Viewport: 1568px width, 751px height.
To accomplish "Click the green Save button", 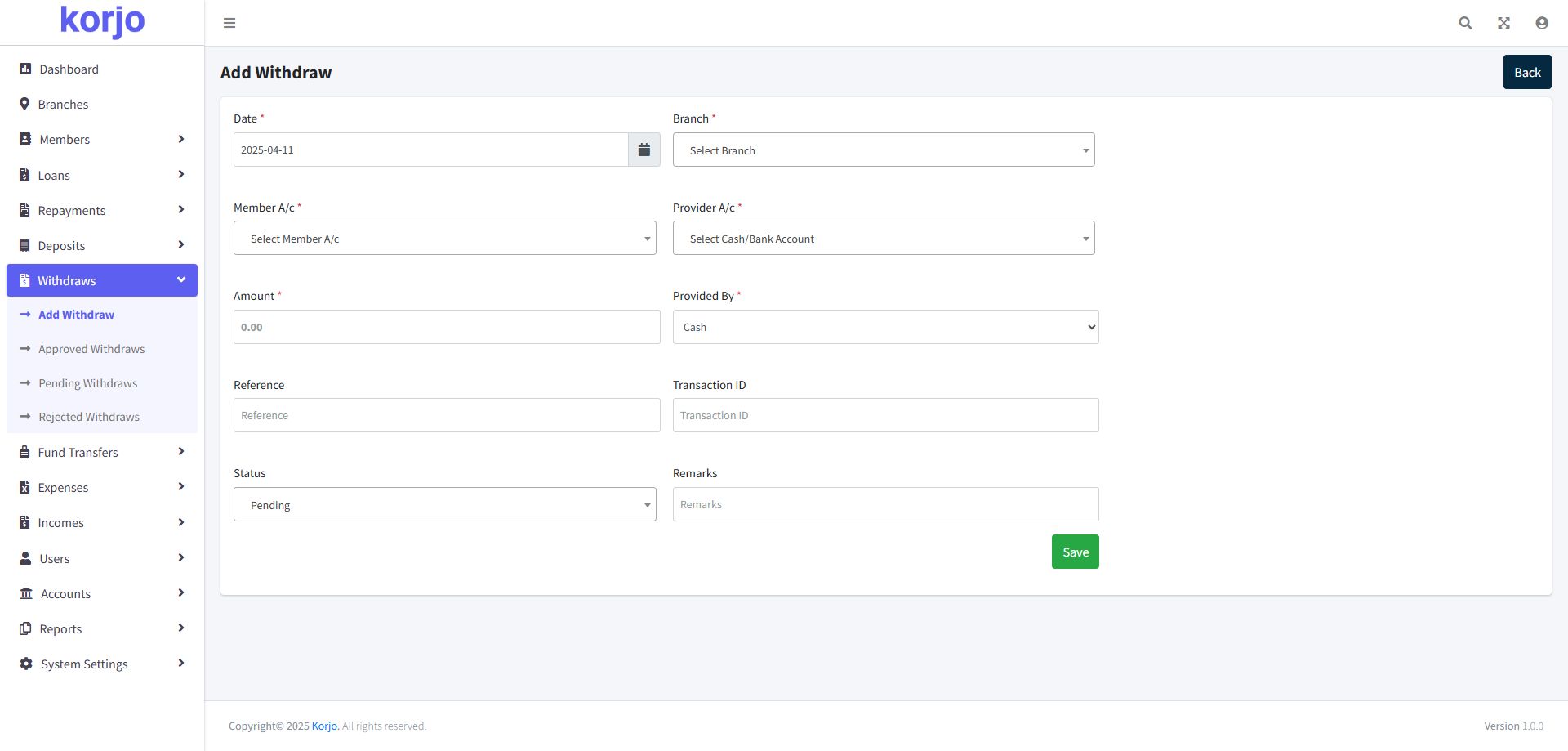I will pos(1075,552).
